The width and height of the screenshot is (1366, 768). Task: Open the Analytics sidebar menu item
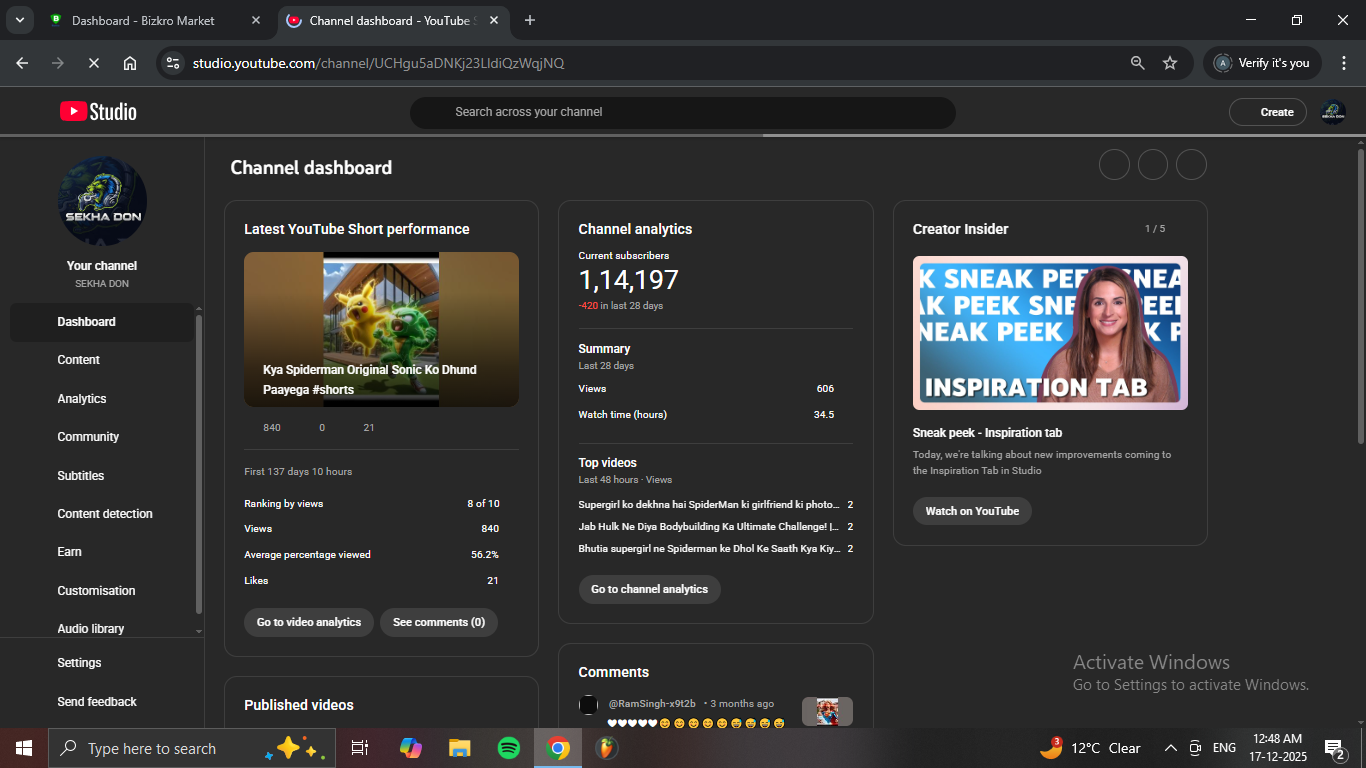tap(82, 399)
